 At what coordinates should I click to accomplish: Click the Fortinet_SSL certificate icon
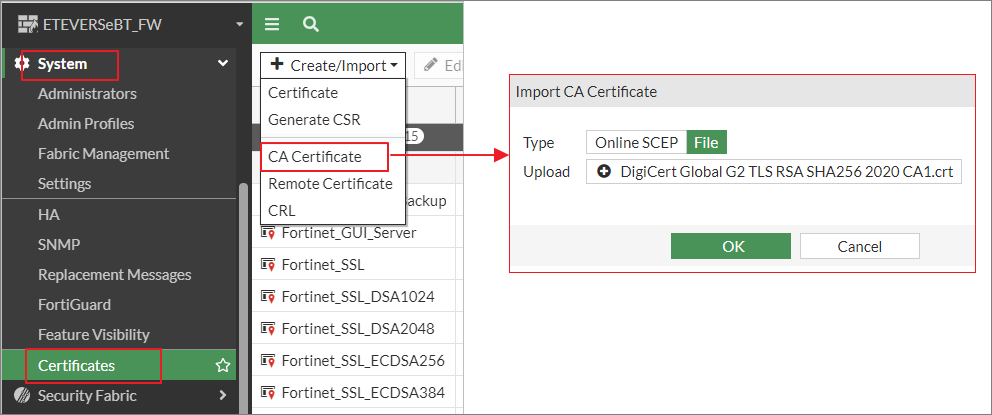coord(268,265)
